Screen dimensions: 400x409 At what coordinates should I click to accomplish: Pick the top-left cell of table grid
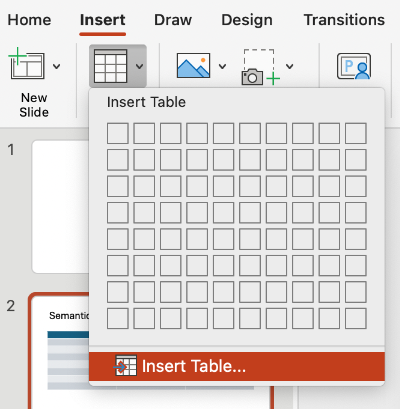point(118,133)
